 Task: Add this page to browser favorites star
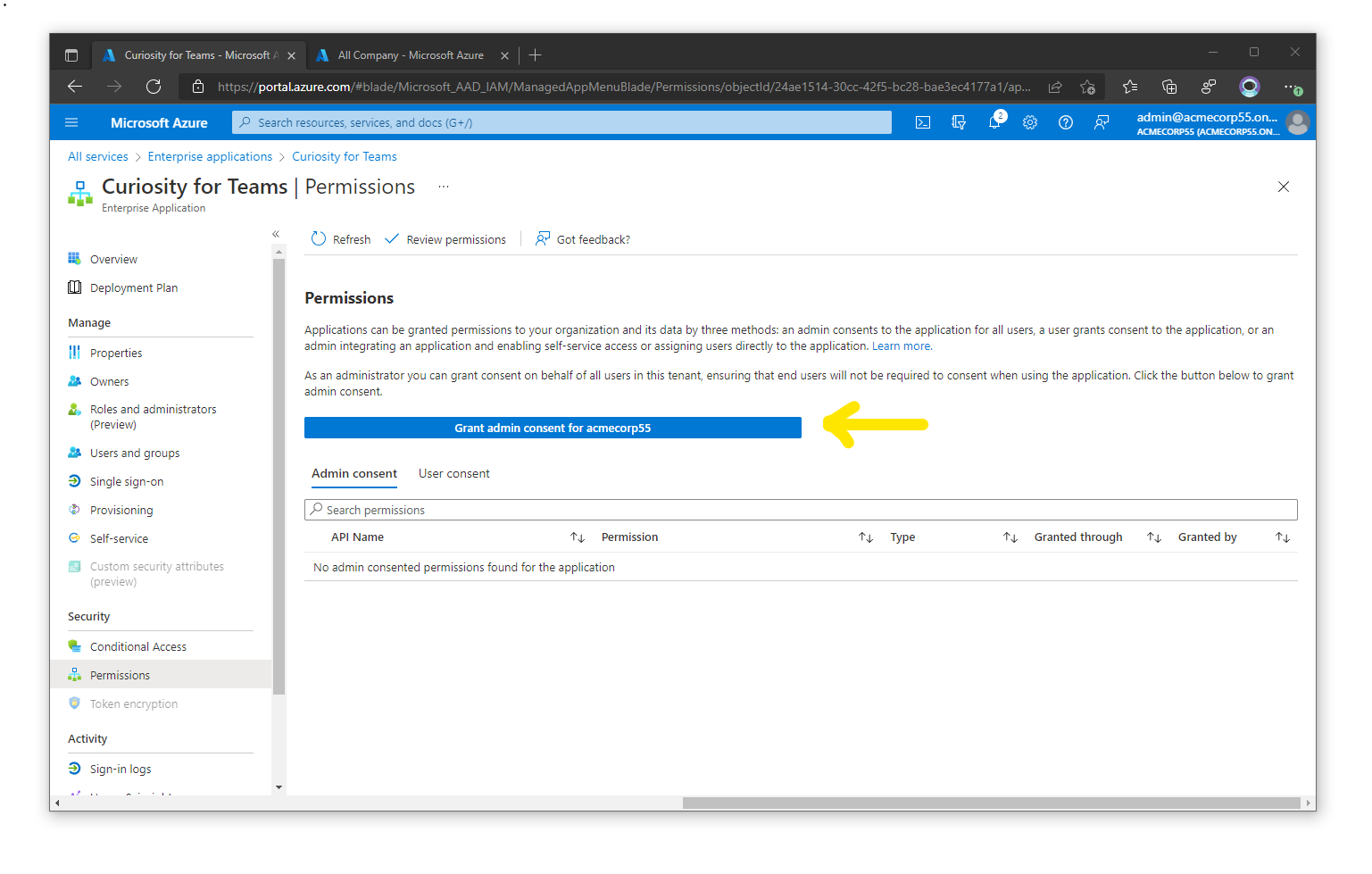(x=1087, y=87)
